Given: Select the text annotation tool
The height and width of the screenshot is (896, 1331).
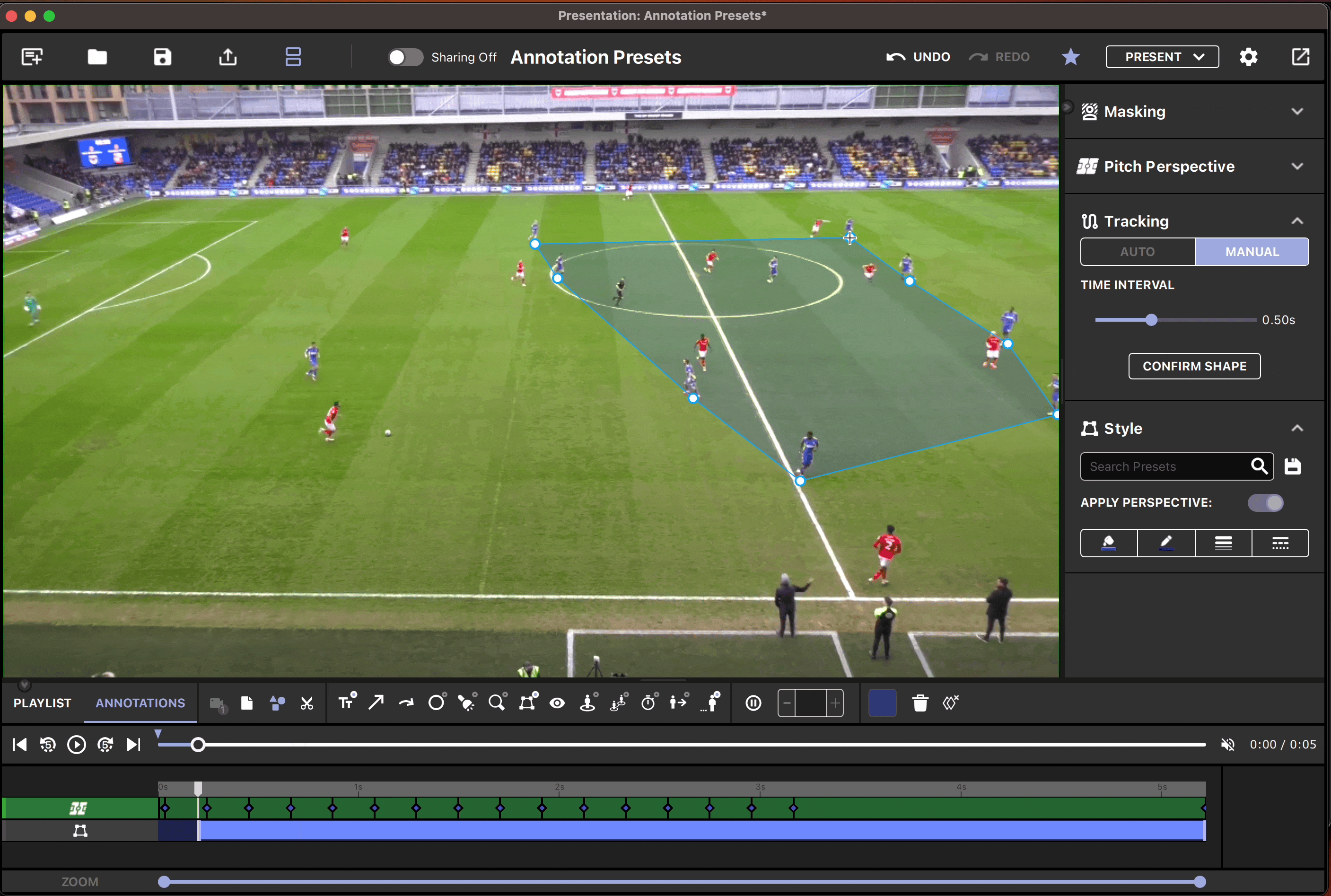Looking at the screenshot, I should coord(347,702).
